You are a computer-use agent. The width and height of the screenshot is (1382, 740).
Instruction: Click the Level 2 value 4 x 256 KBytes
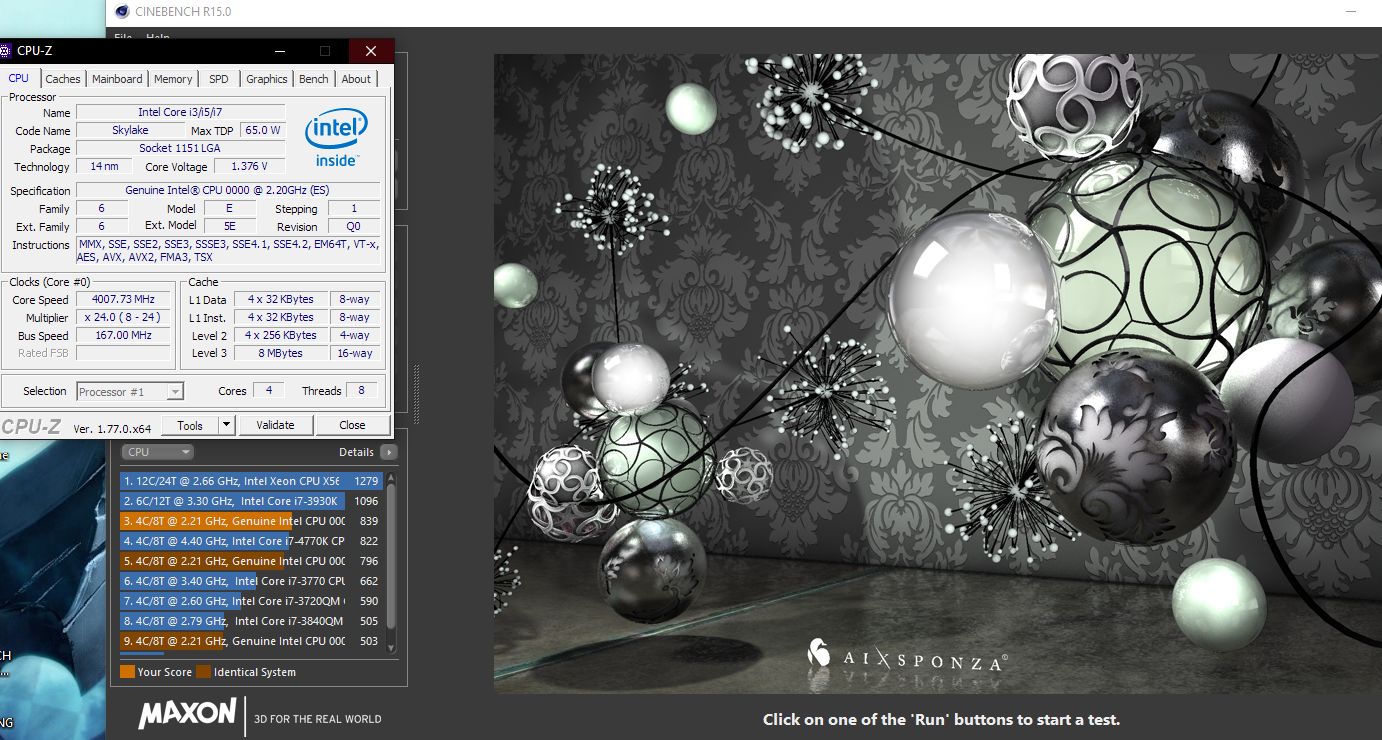[x=281, y=336]
